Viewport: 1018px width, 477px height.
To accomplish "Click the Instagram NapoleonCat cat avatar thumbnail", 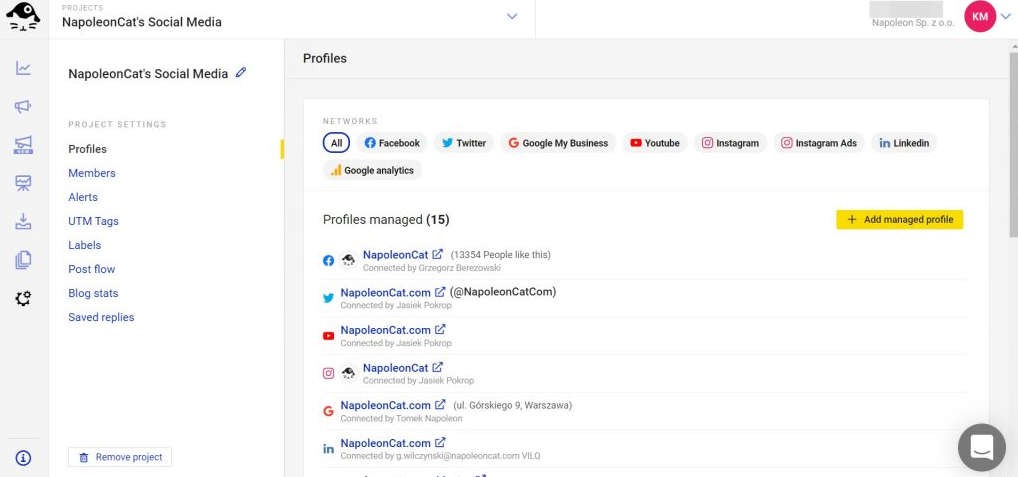I will tap(349, 373).
